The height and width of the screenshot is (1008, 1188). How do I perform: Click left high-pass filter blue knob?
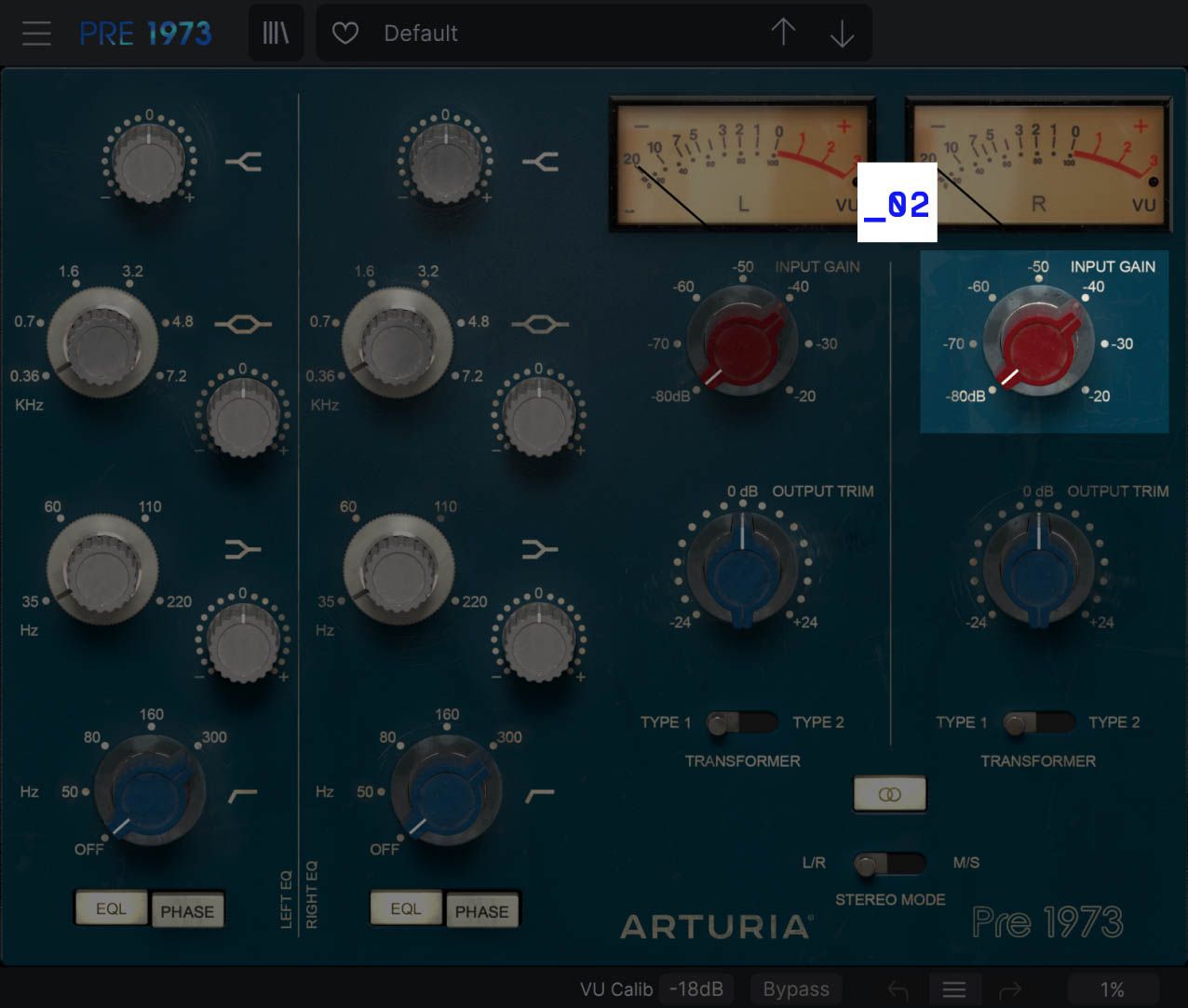click(149, 791)
